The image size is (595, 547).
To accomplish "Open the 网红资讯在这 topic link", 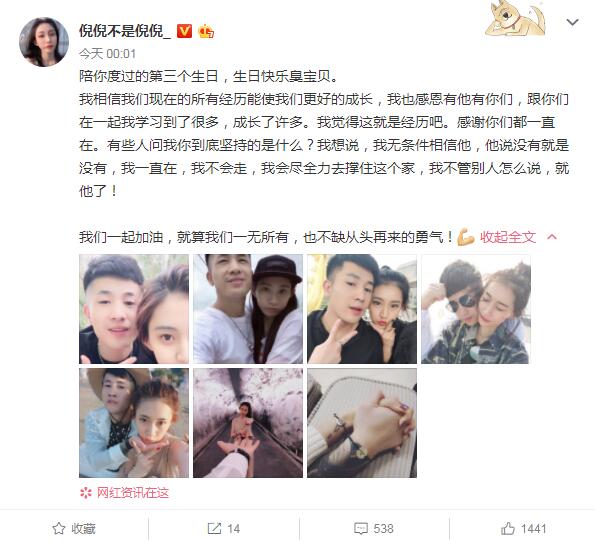I will pyautogui.click(x=133, y=493).
